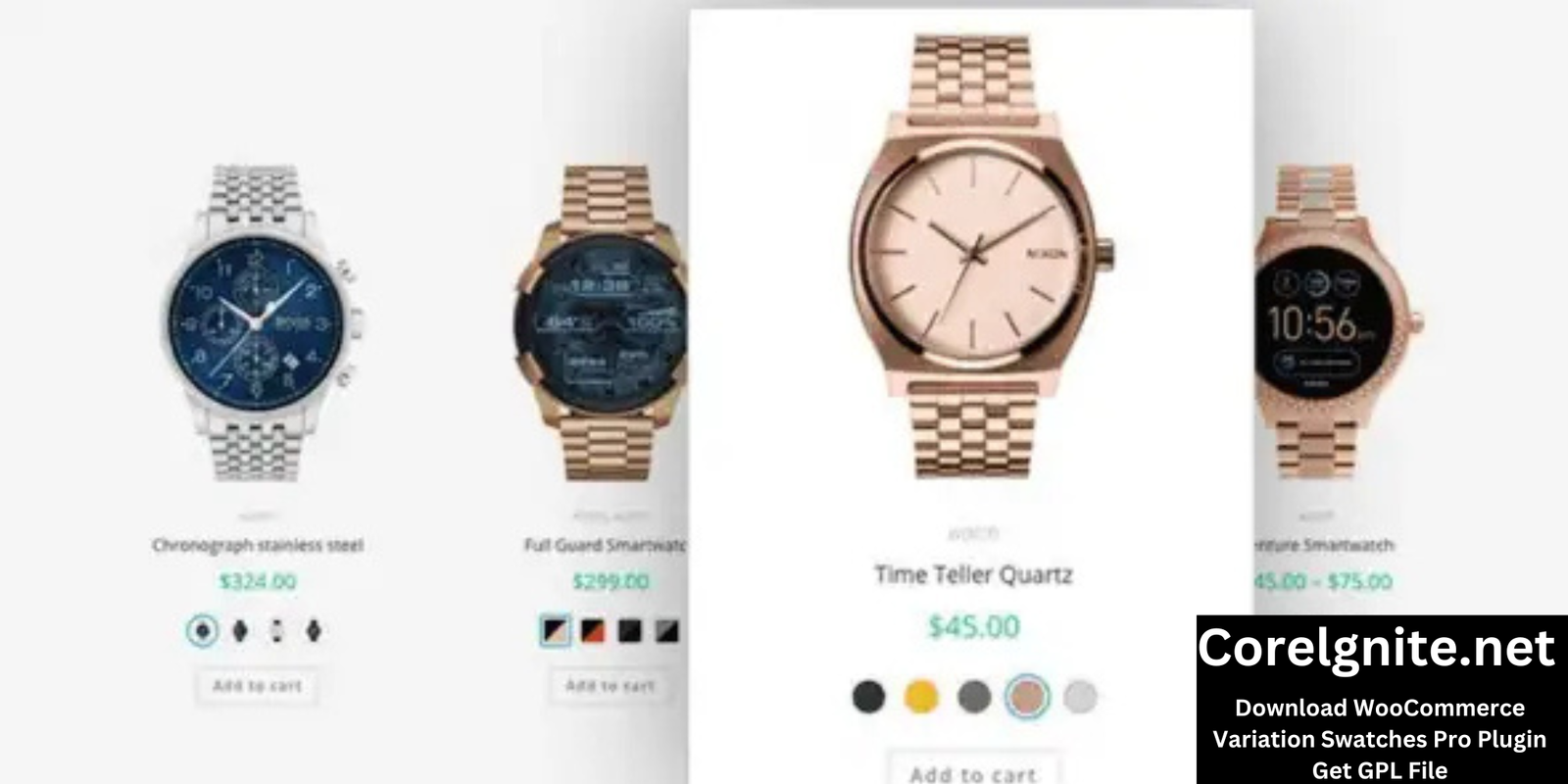Select the gray-black swatch under Full Guard Smartwatch
Screen dimensions: 1568x784
[x=667, y=630]
